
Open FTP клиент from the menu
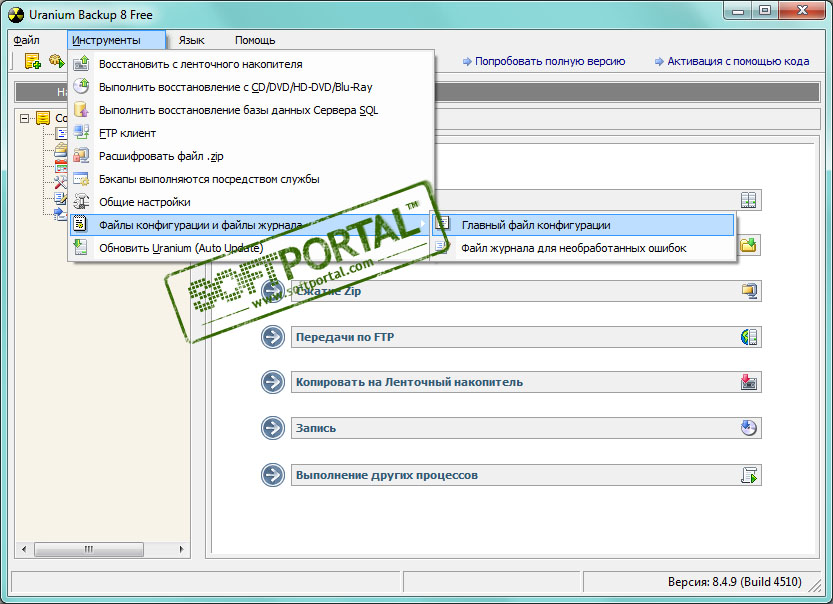click(251, 133)
